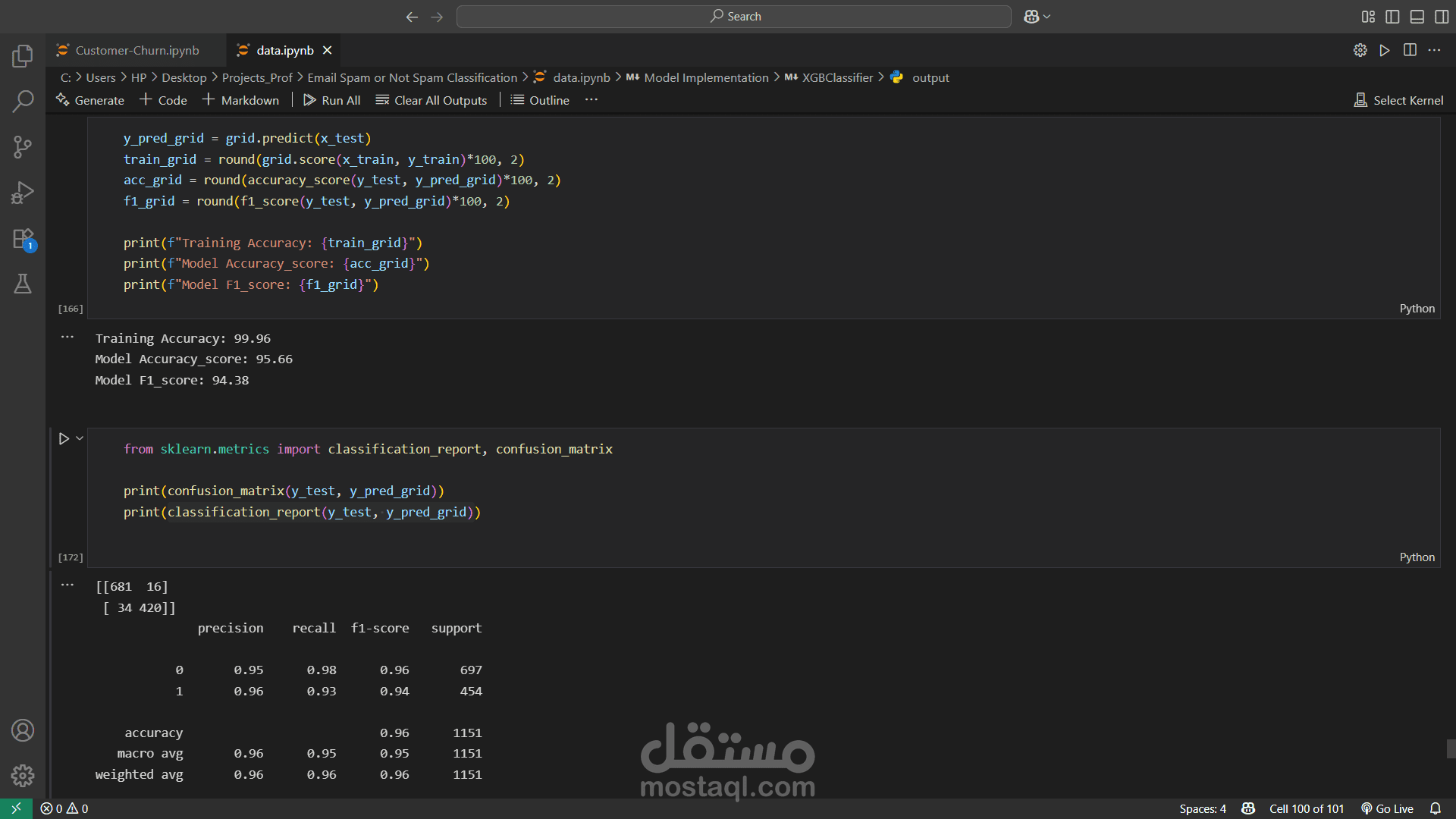The image size is (1456, 819).
Task: Click the vertical scrollbar thumb
Action: point(1451,749)
